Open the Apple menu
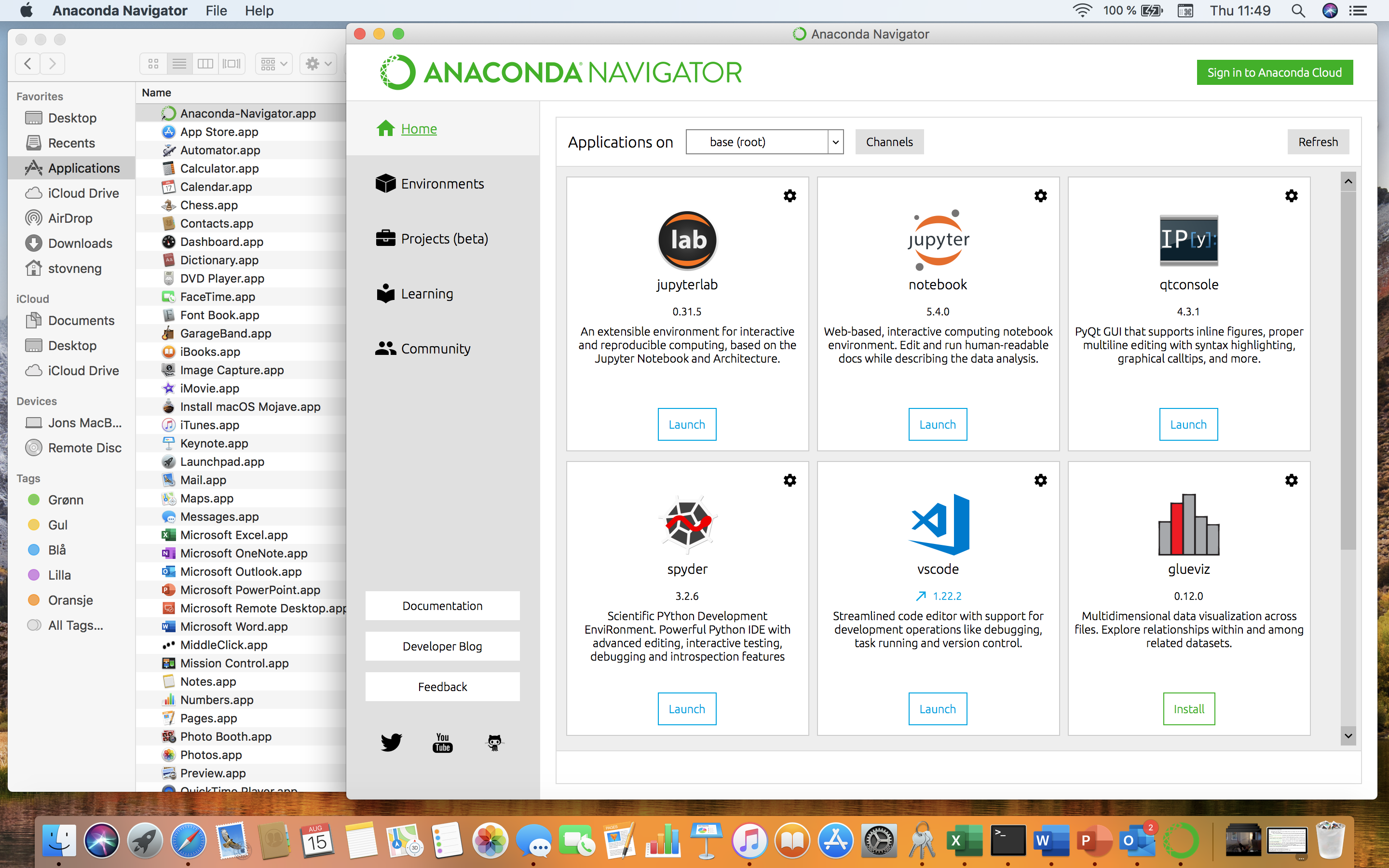This screenshot has height=868, width=1389. coord(27,10)
